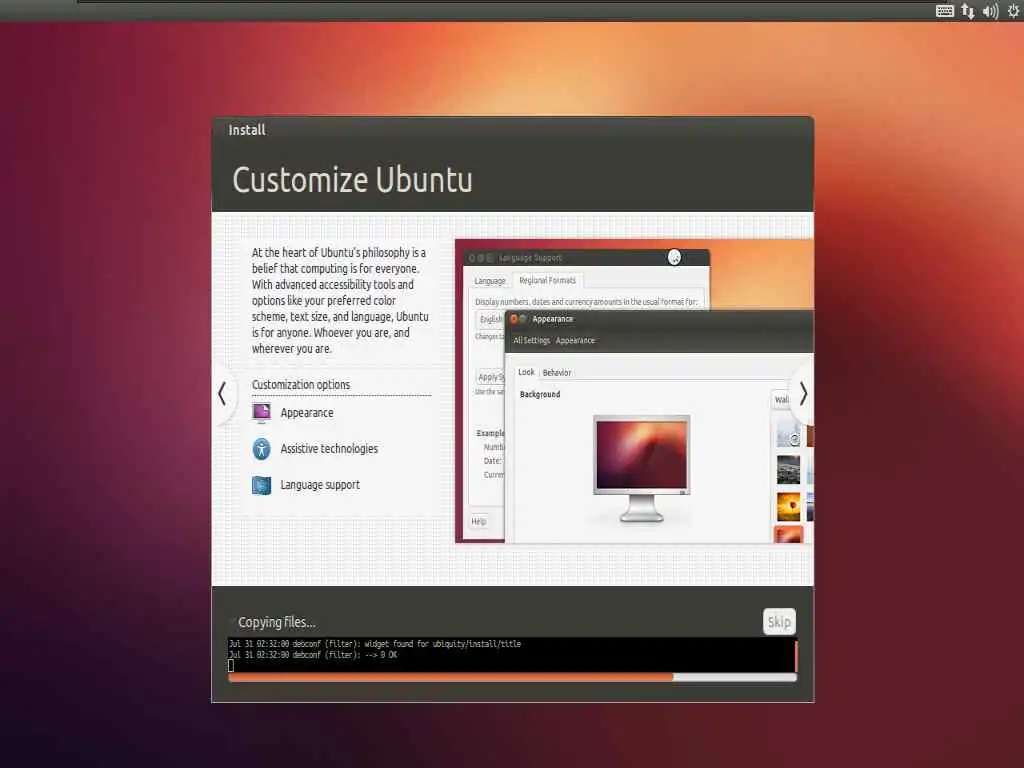Advance to the next slide arrow
The width and height of the screenshot is (1024, 768).
[803, 394]
